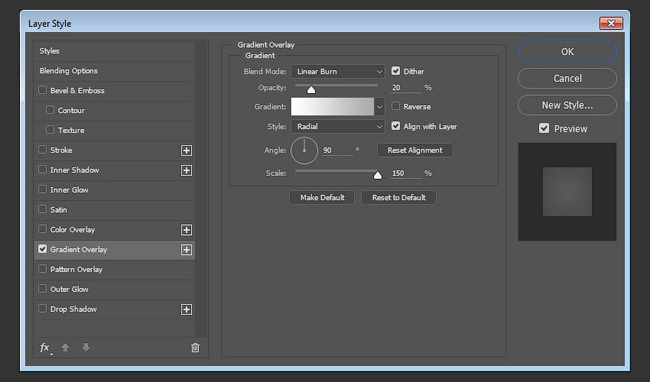
Task: Enable the Outer Glow checkbox
Action: 42,289
